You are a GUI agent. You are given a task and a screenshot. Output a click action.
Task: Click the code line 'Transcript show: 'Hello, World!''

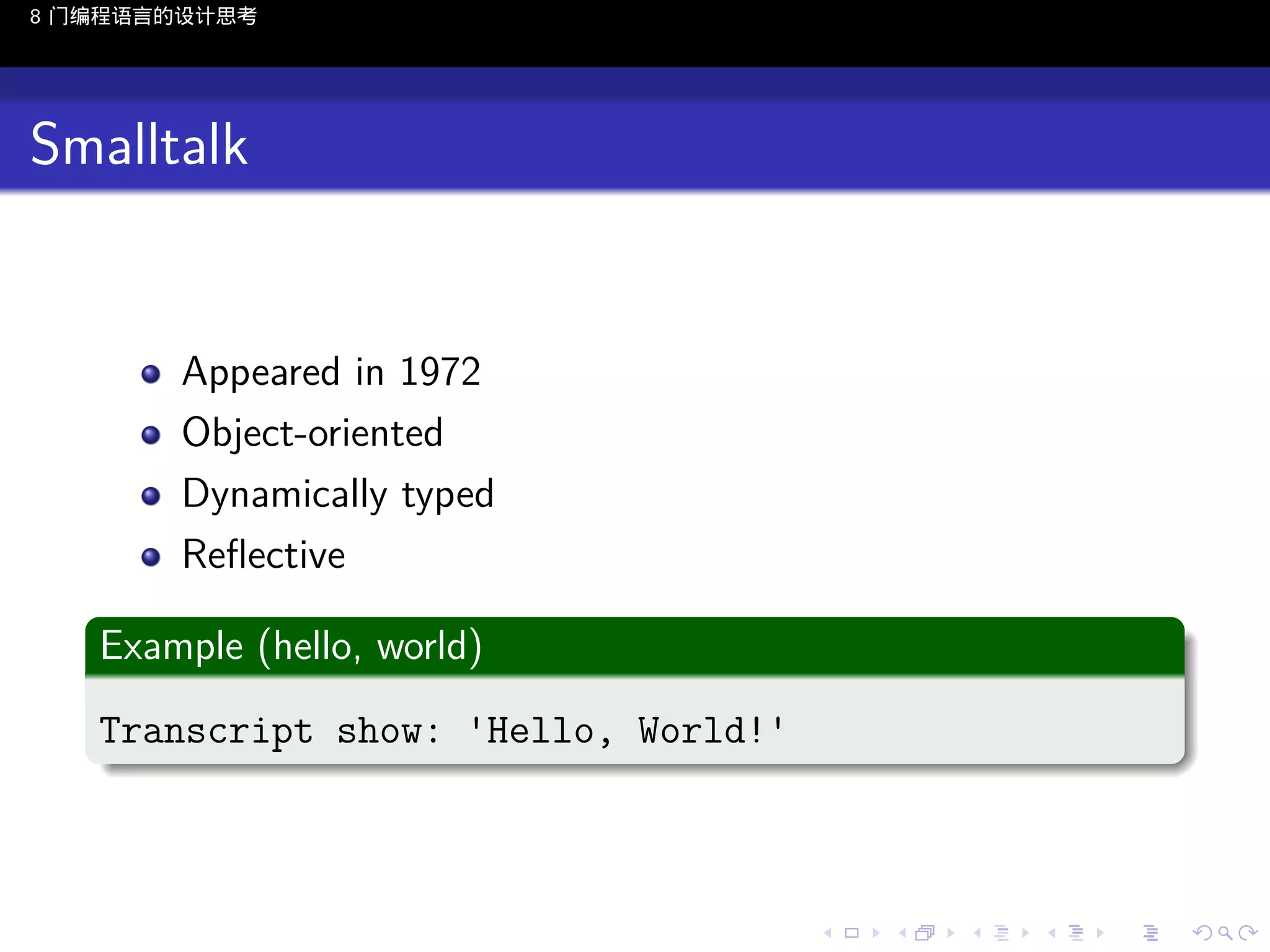[442, 731]
